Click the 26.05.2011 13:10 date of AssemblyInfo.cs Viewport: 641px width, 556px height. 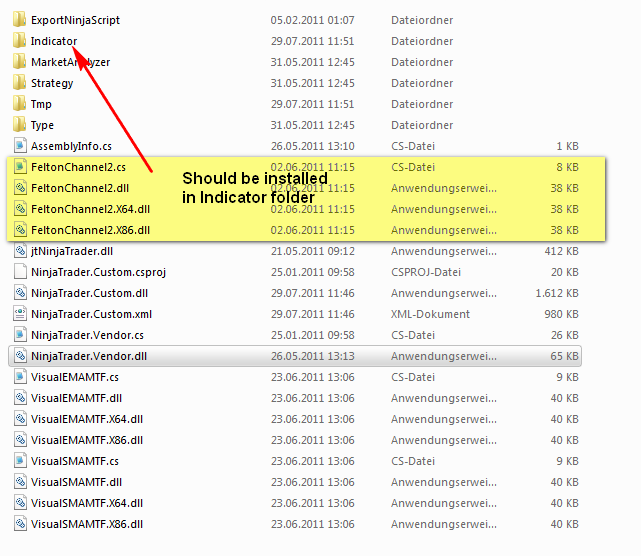click(312, 146)
